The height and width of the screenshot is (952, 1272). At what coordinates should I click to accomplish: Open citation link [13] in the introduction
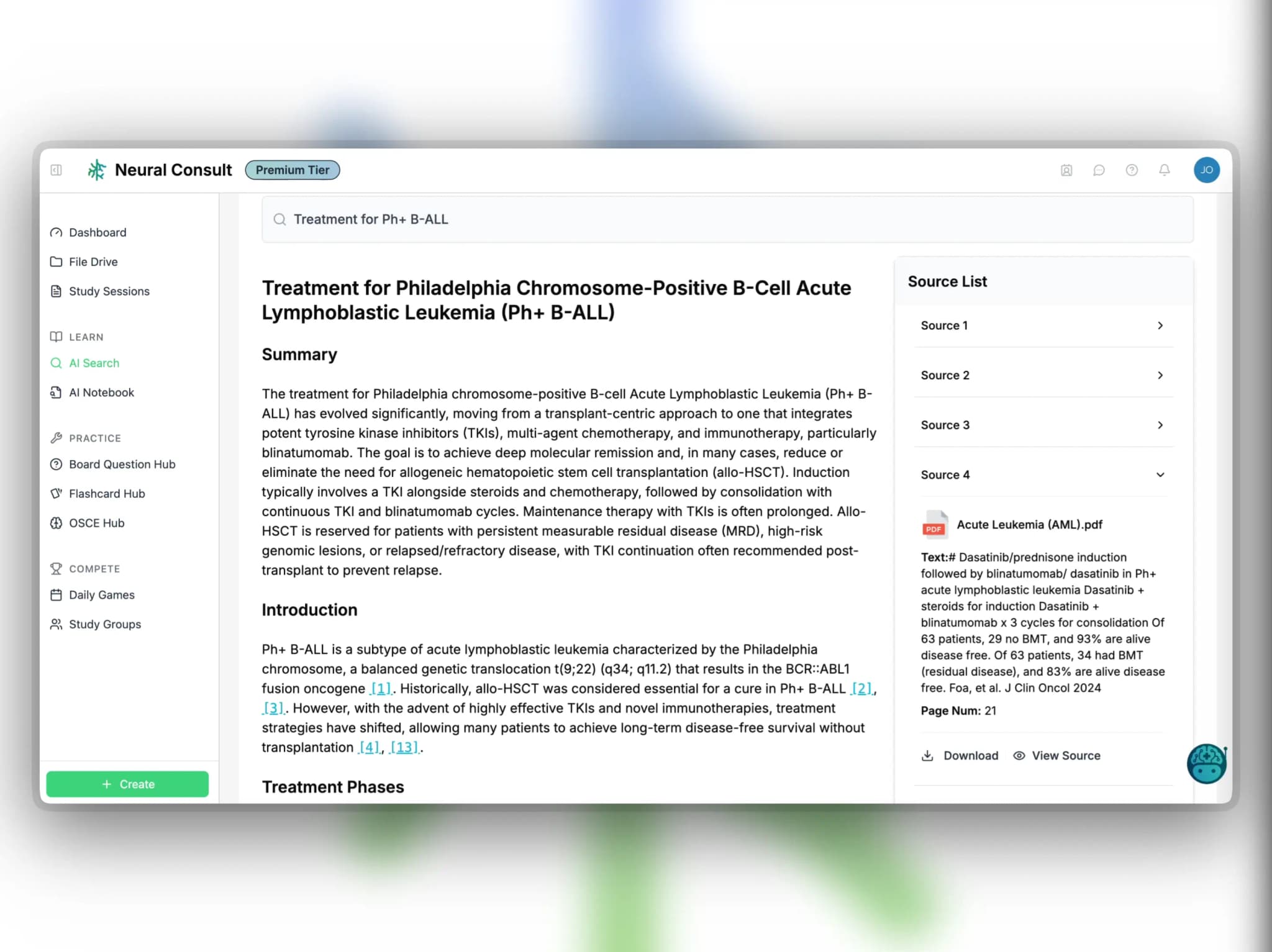coord(404,747)
